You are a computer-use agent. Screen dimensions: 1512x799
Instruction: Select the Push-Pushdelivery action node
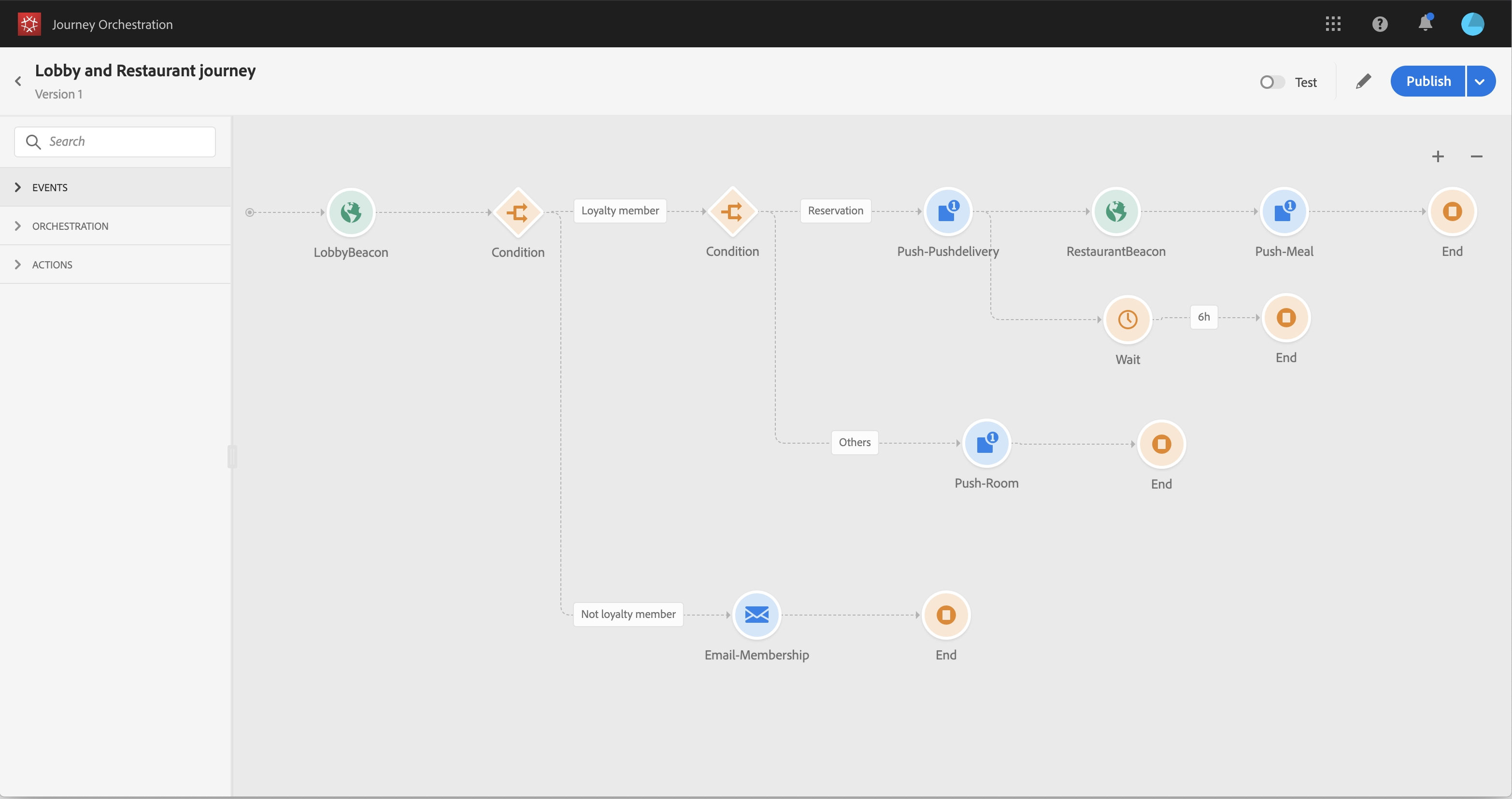947,212
